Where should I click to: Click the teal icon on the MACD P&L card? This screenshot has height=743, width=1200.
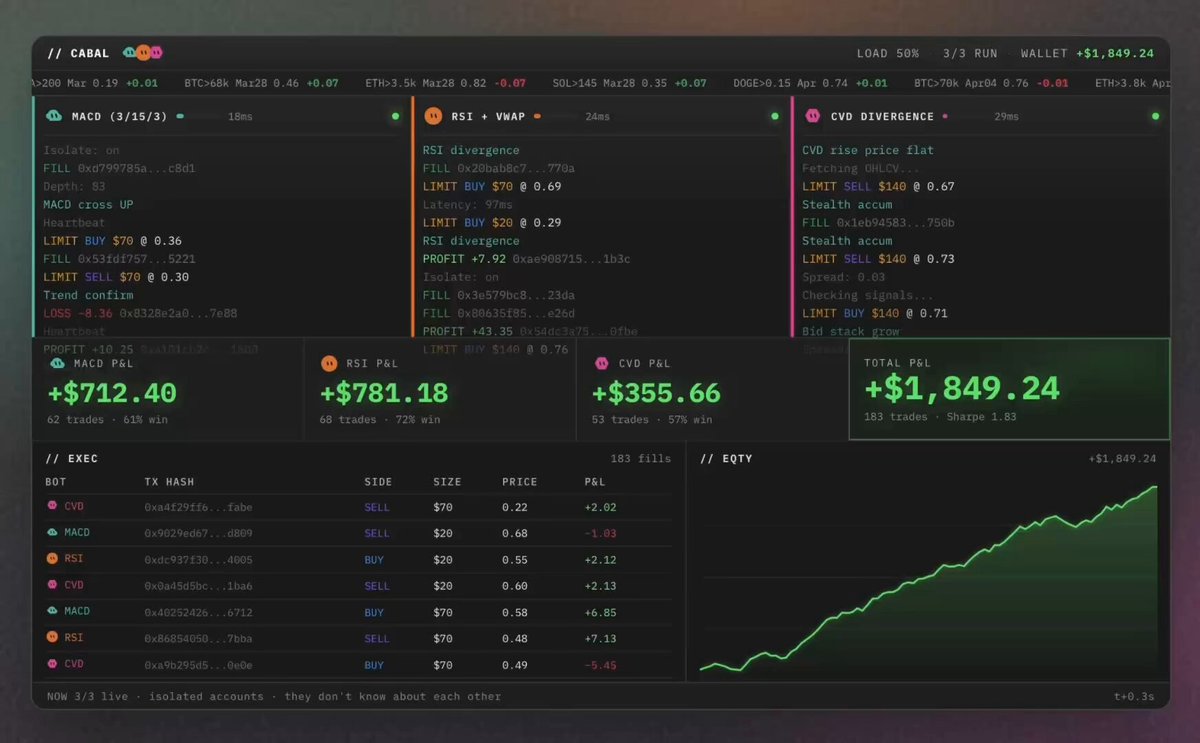point(57,364)
